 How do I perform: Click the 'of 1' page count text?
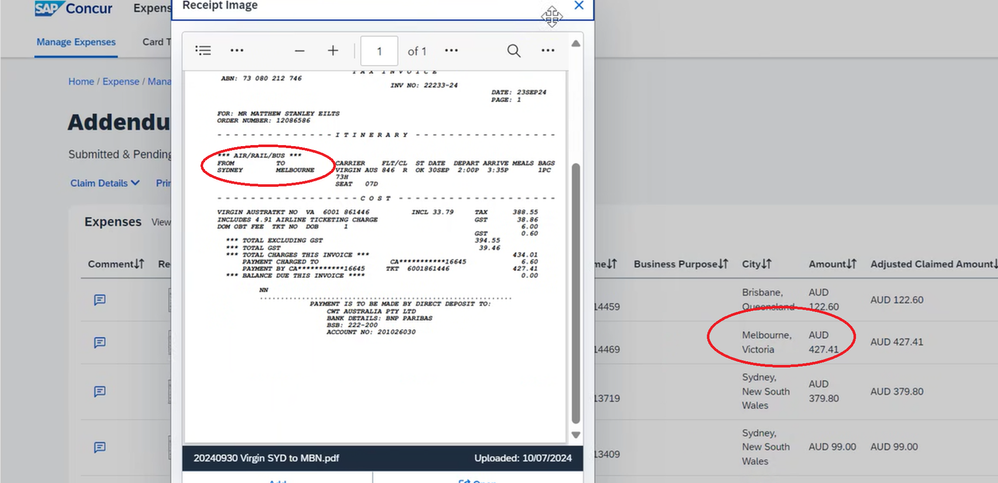417,51
